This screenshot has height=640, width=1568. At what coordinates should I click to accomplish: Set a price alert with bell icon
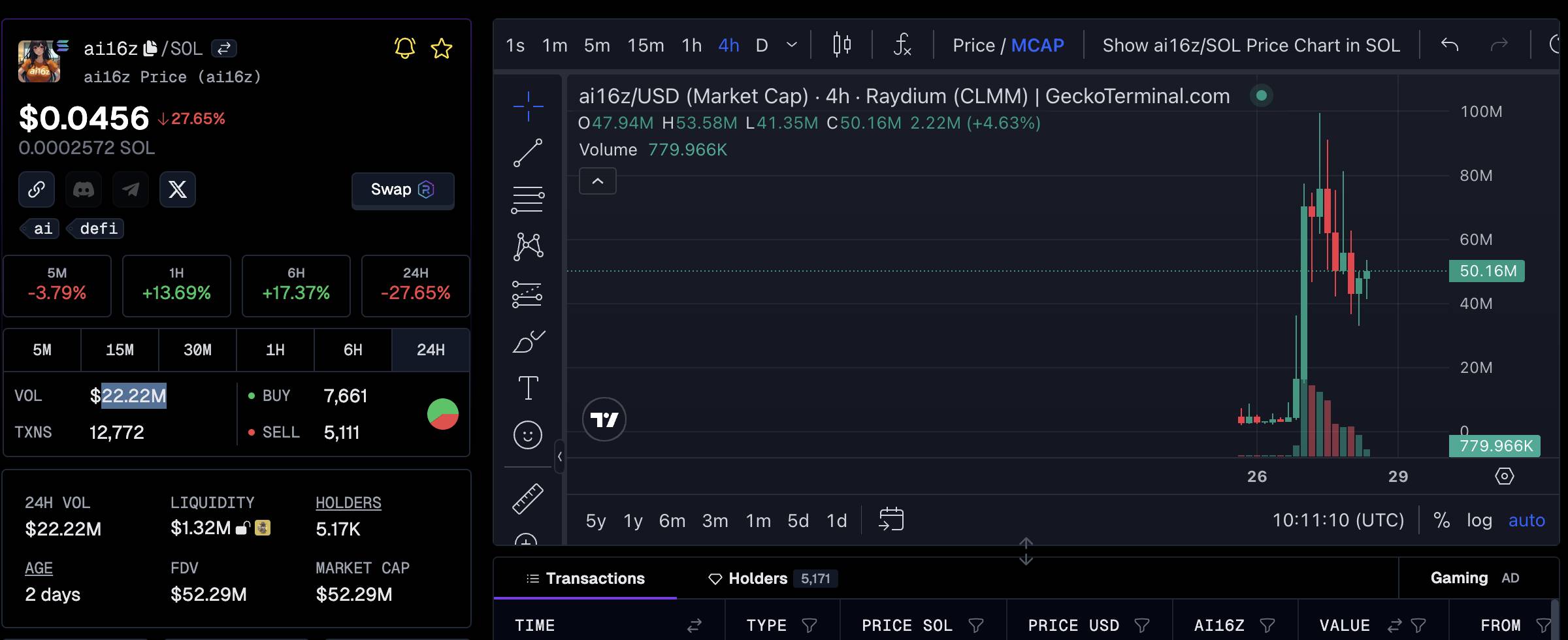coord(405,48)
